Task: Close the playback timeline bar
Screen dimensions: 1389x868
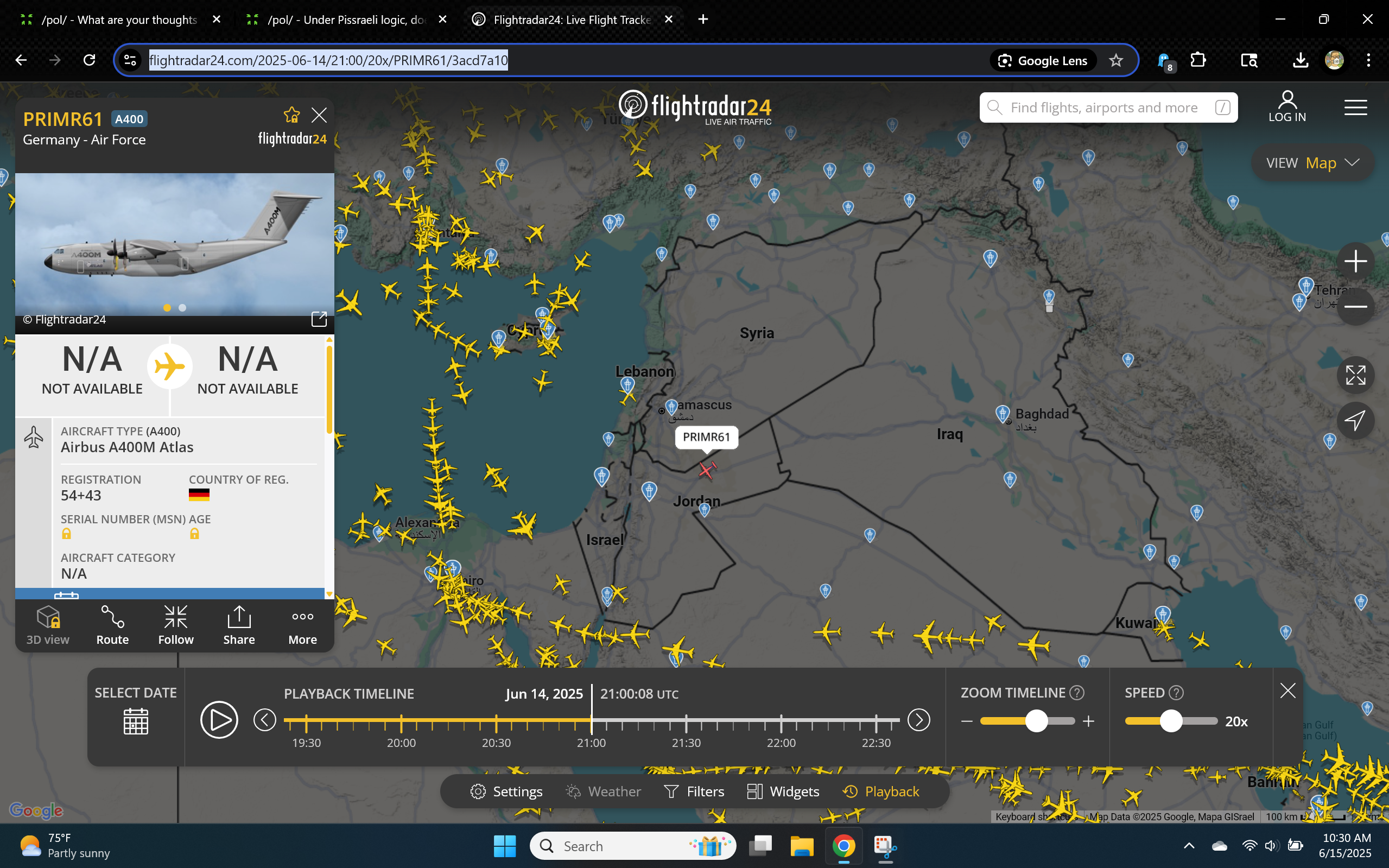Action: click(x=1288, y=690)
